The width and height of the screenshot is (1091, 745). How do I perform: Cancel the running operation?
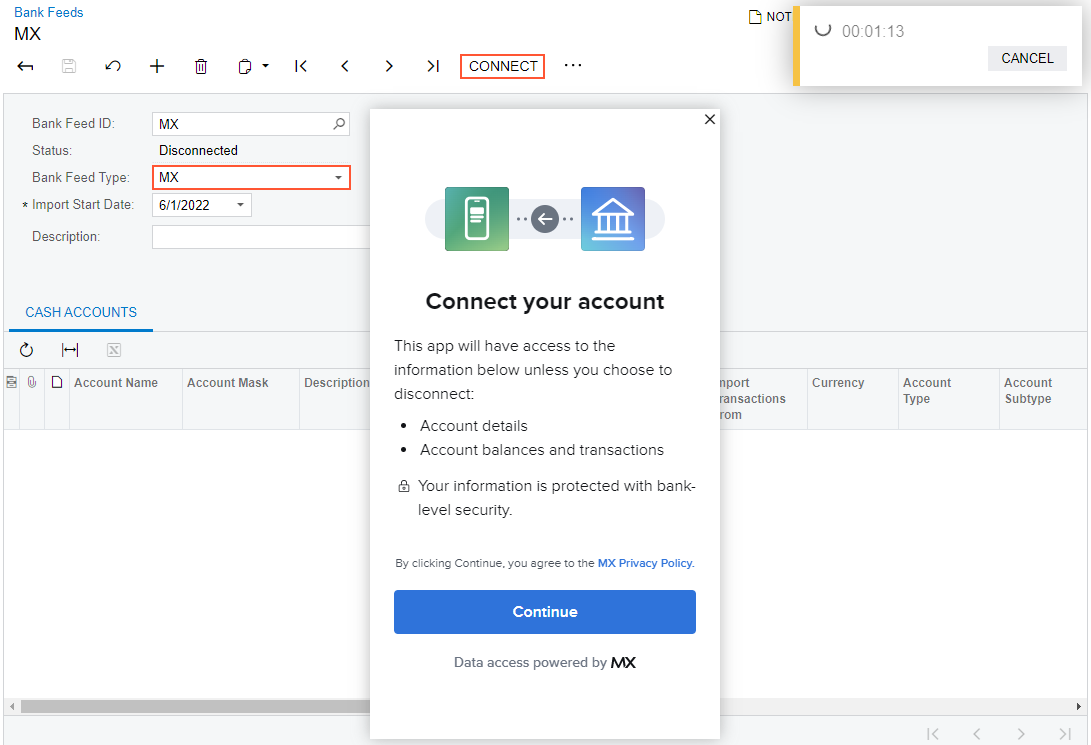click(1027, 58)
